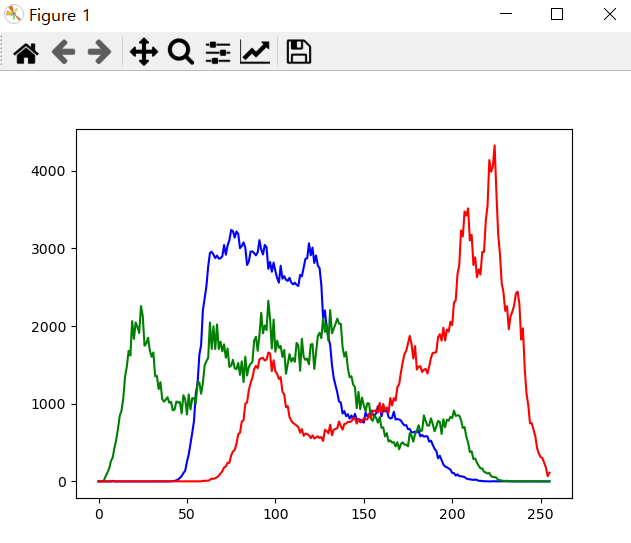This screenshot has width=631, height=543.
Task: Click the green curve's leftmost peak
Action: tap(141, 307)
